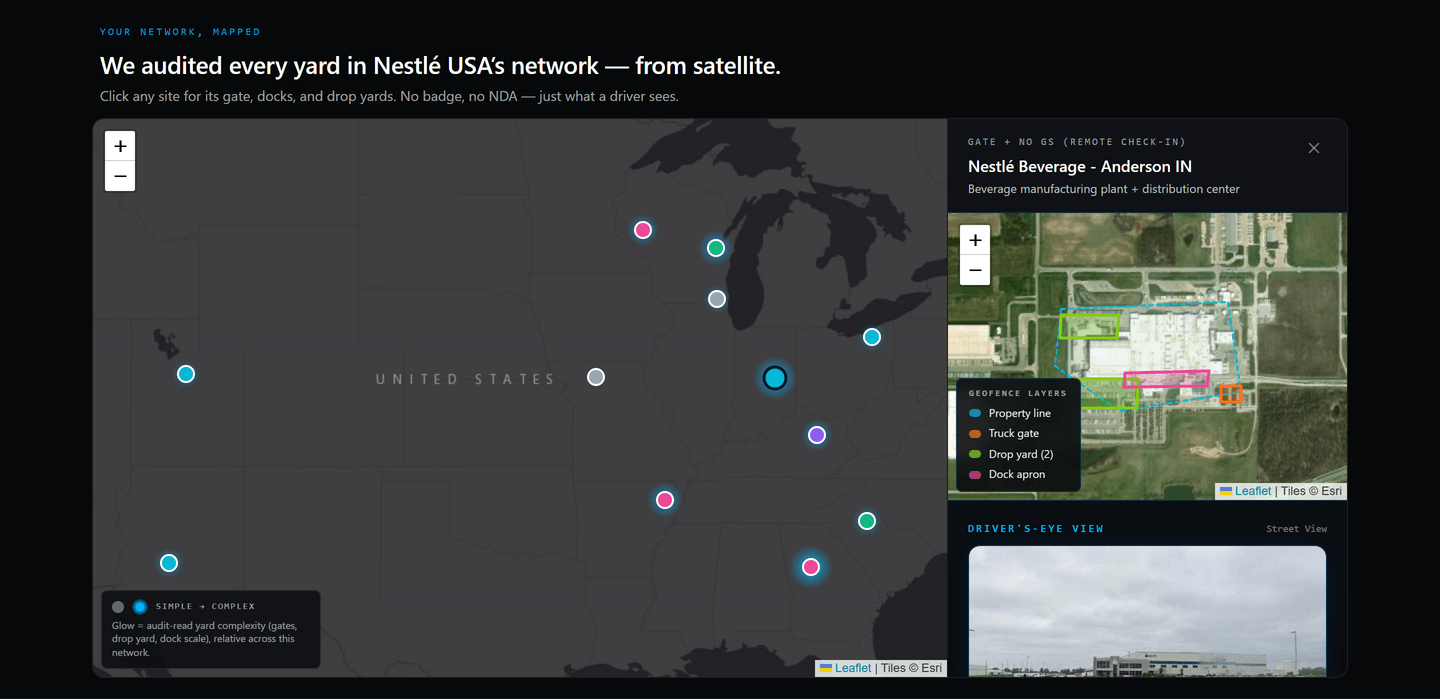This screenshot has height=699, width=1440.
Task: Zoom in on the main network map
Action: point(120,146)
